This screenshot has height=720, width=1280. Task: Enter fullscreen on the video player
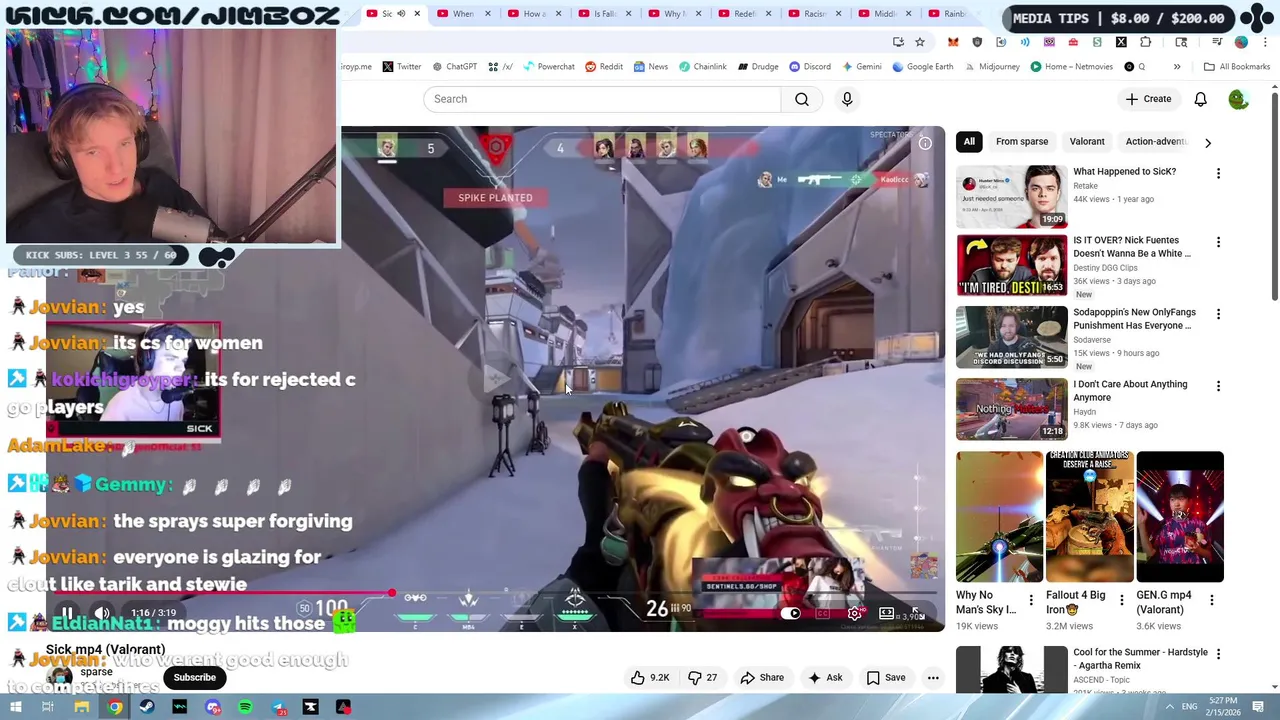pyautogui.click(x=916, y=613)
